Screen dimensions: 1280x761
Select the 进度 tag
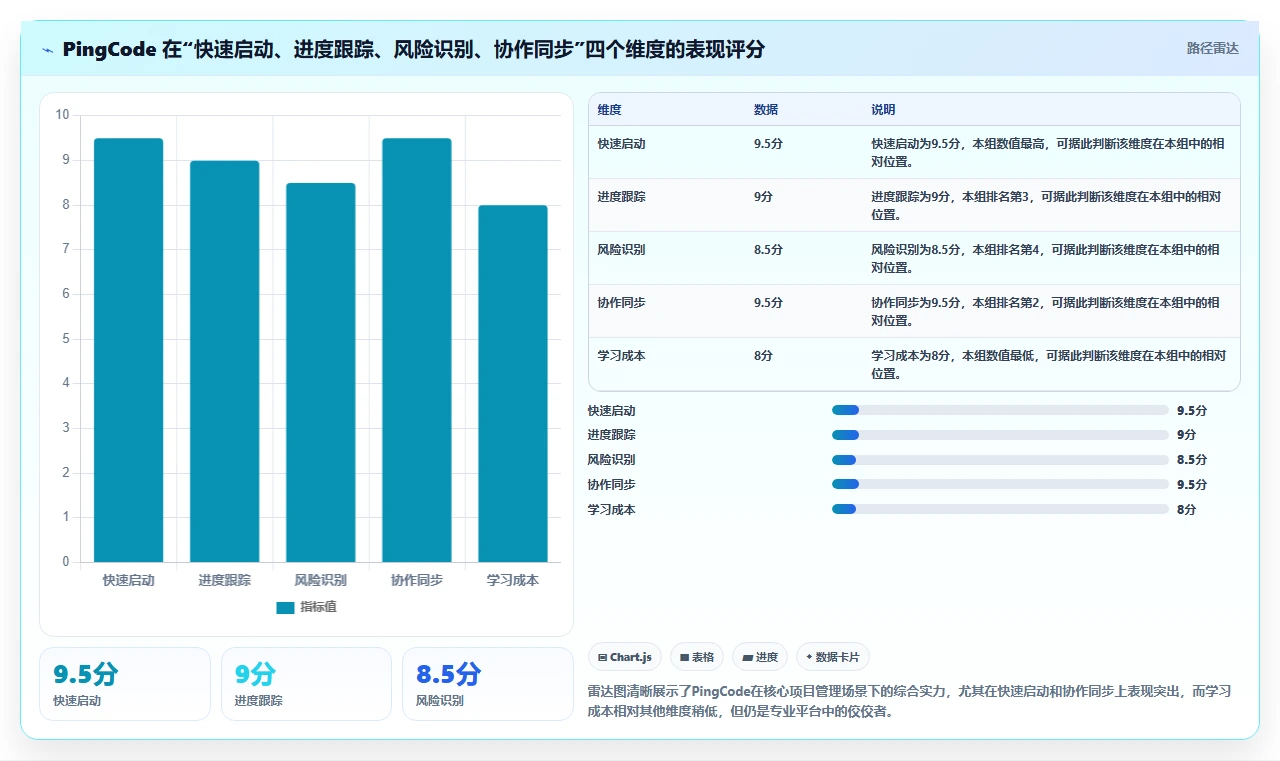(x=760, y=657)
